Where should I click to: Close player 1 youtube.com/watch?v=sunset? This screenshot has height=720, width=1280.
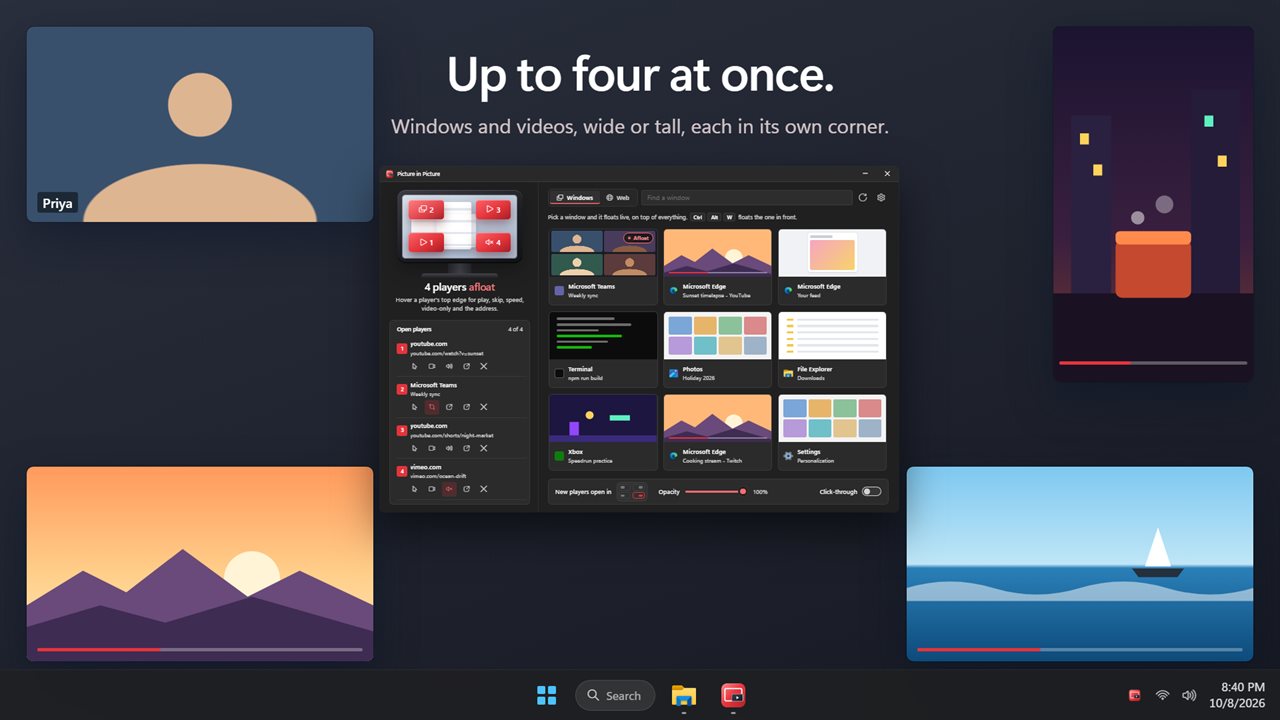(x=483, y=366)
